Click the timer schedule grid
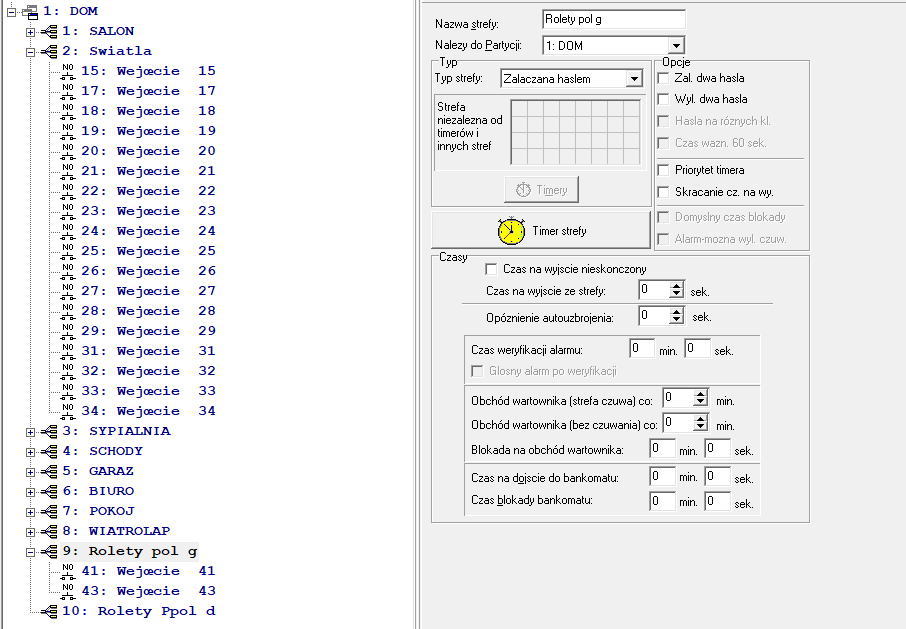The height and width of the screenshot is (629, 906). click(575, 132)
